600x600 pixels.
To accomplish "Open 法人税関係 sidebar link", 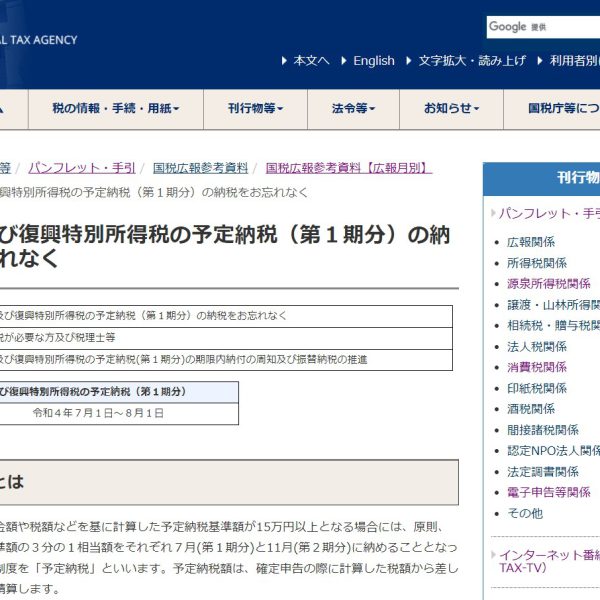I will [x=536, y=347].
